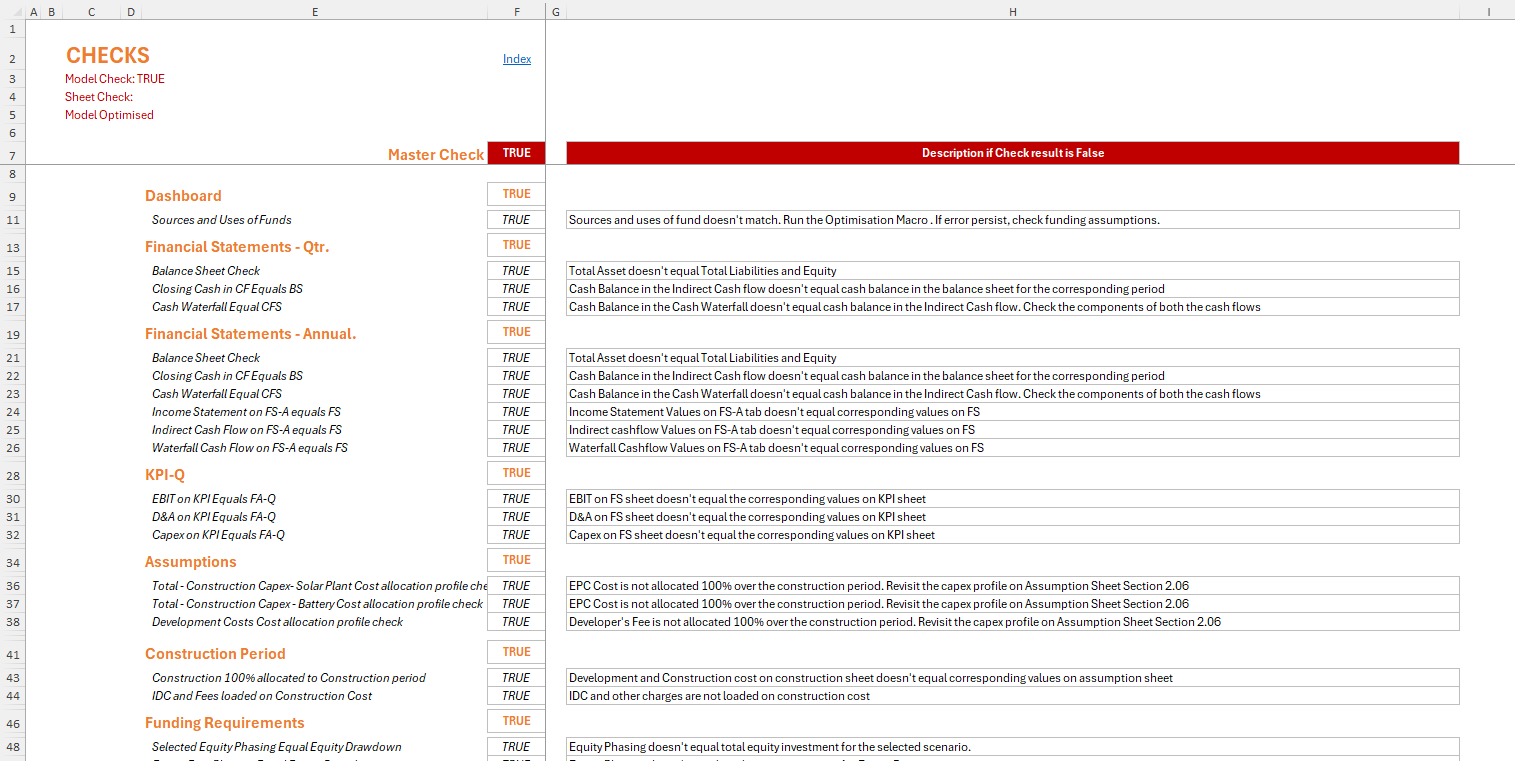The width and height of the screenshot is (1515, 761).
Task: Click the Funding Requirements heading
Action: [225, 723]
